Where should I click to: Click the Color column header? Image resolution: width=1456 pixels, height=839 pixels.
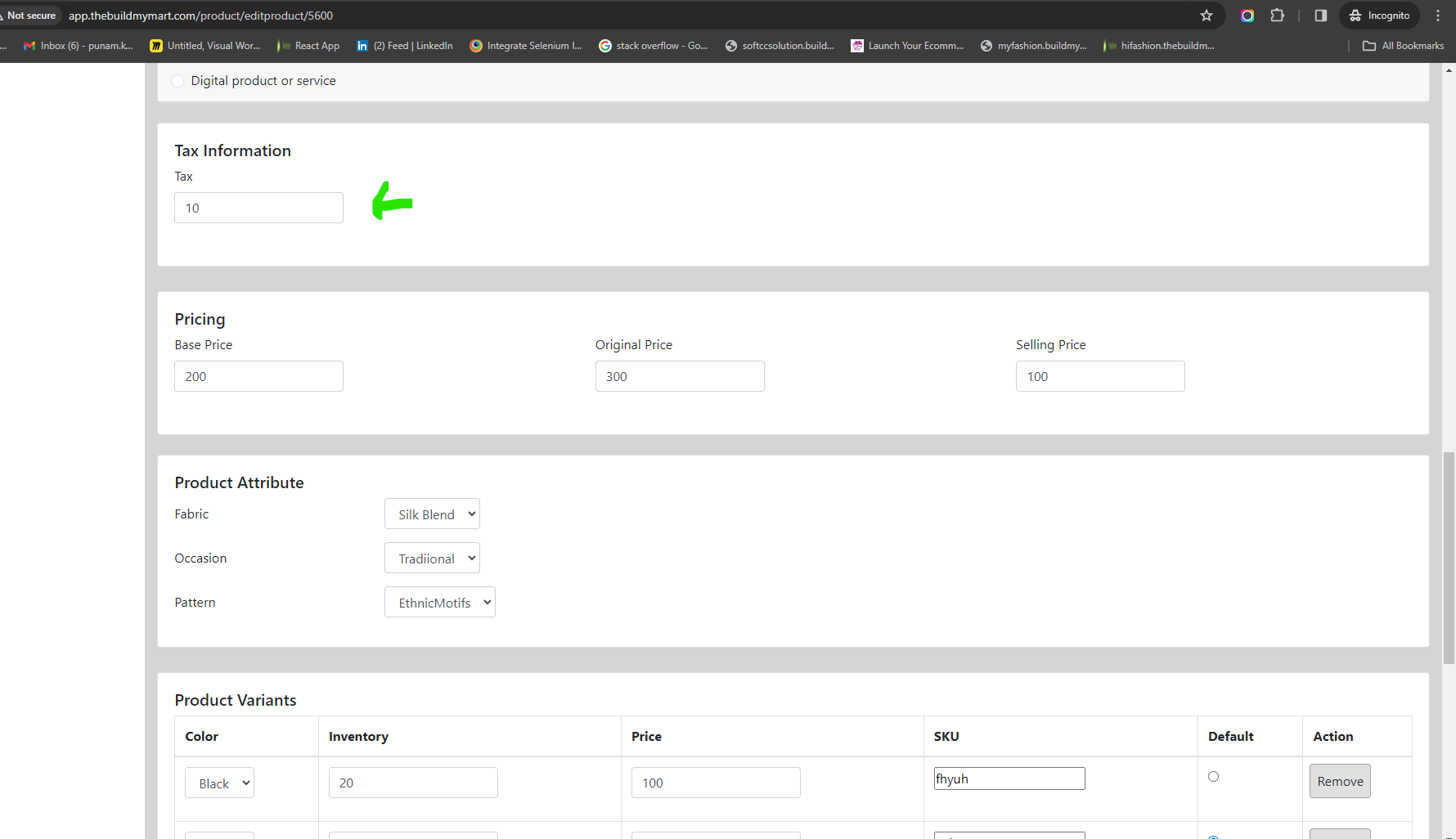(x=201, y=736)
